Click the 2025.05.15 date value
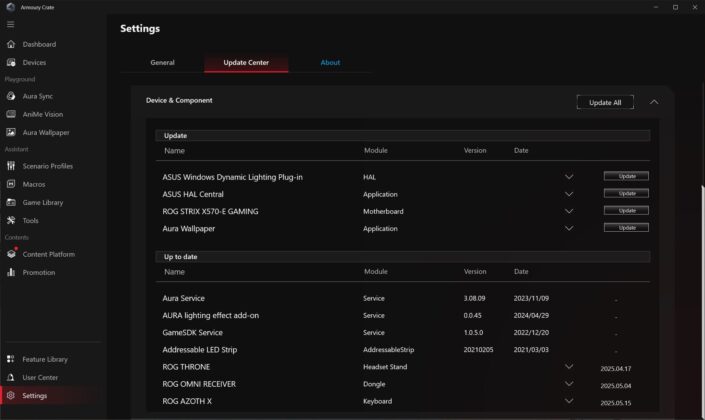 tap(616, 403)
